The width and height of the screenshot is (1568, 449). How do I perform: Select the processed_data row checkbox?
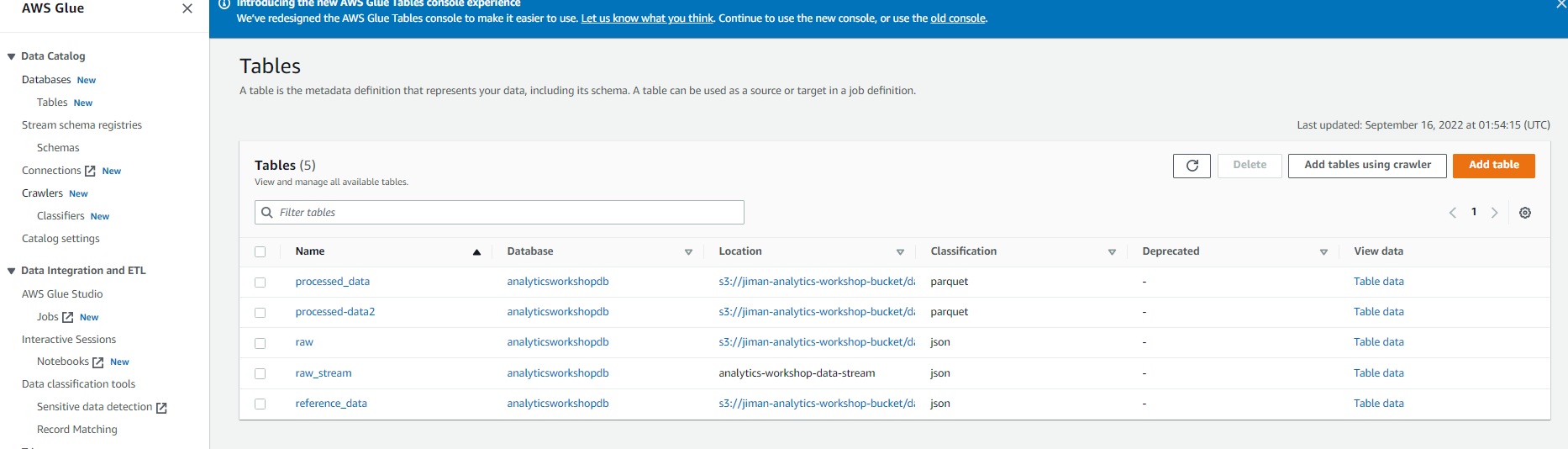[260, 283]
